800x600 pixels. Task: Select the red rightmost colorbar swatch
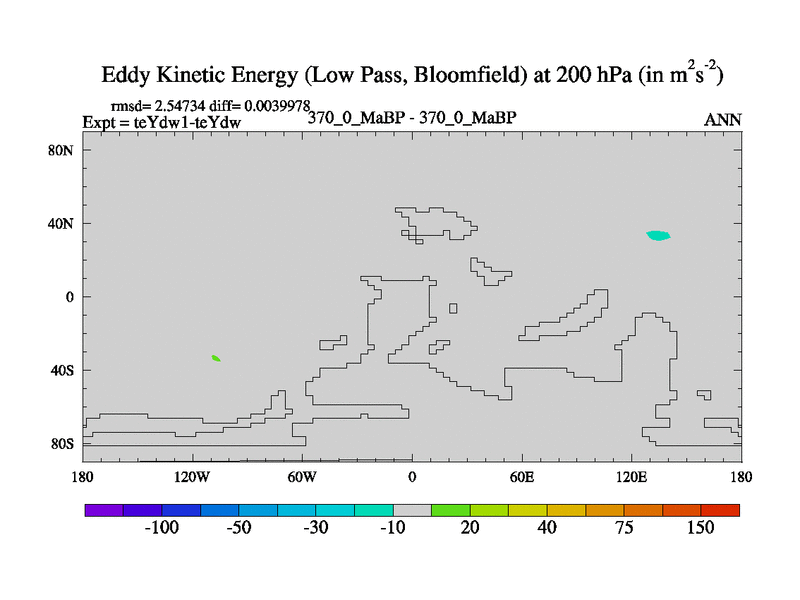(x=720, y=510)
